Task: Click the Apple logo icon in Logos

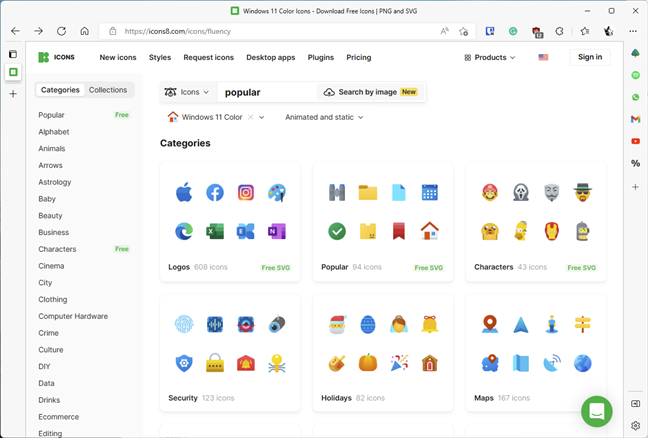Action: click(184, 192)
